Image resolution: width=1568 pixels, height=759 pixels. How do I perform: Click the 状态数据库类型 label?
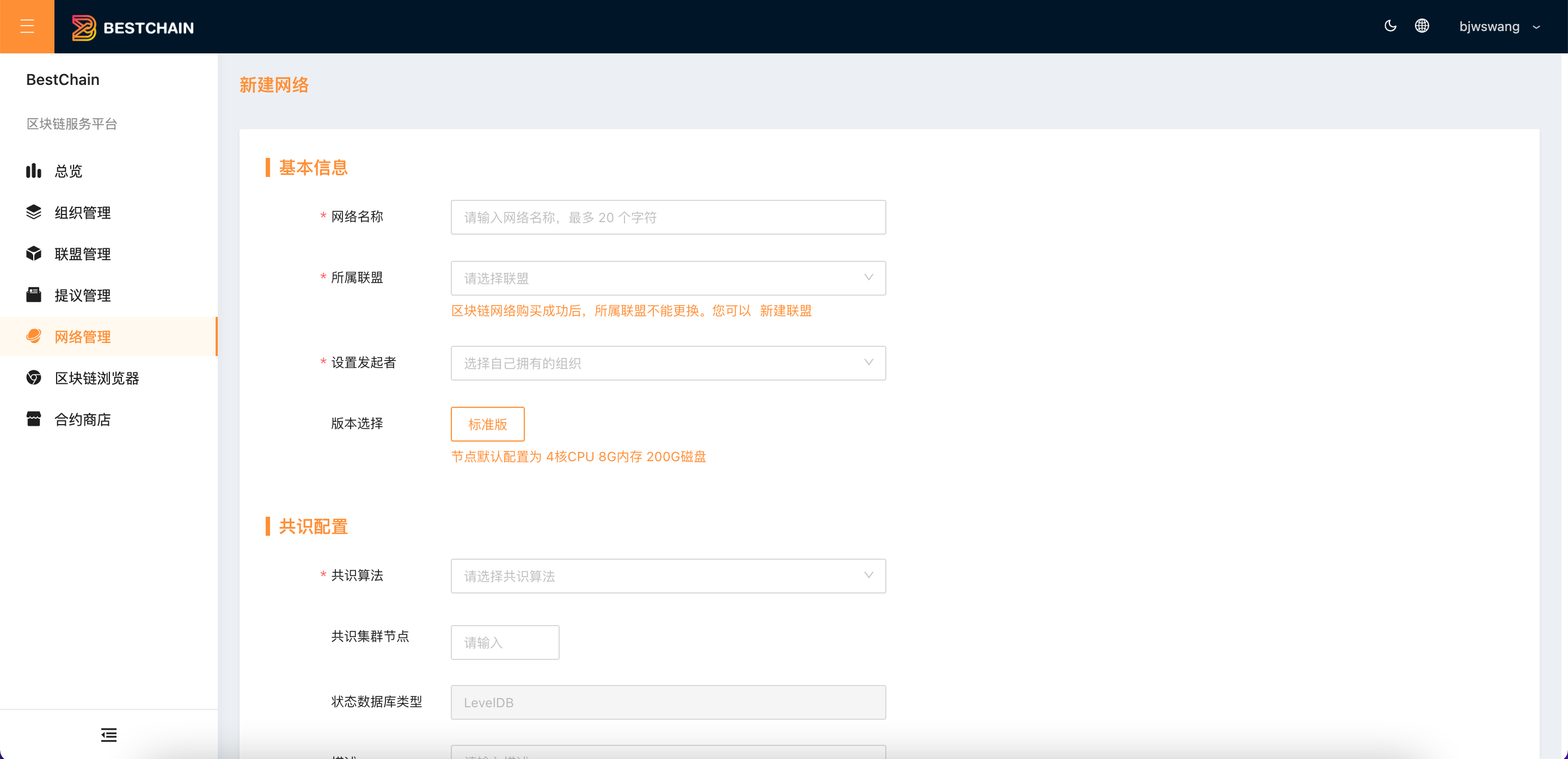point(376,702)
